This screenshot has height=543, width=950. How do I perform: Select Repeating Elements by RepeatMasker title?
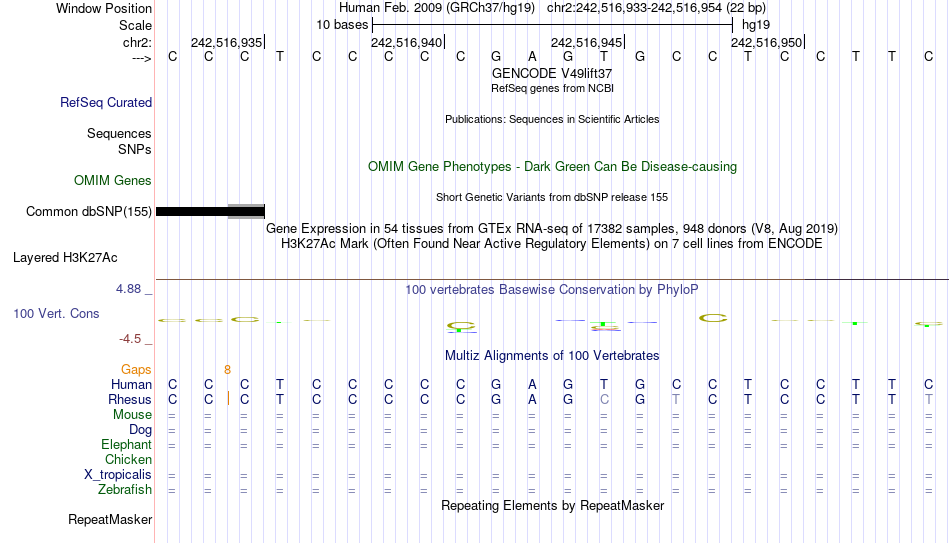point(552,505)
